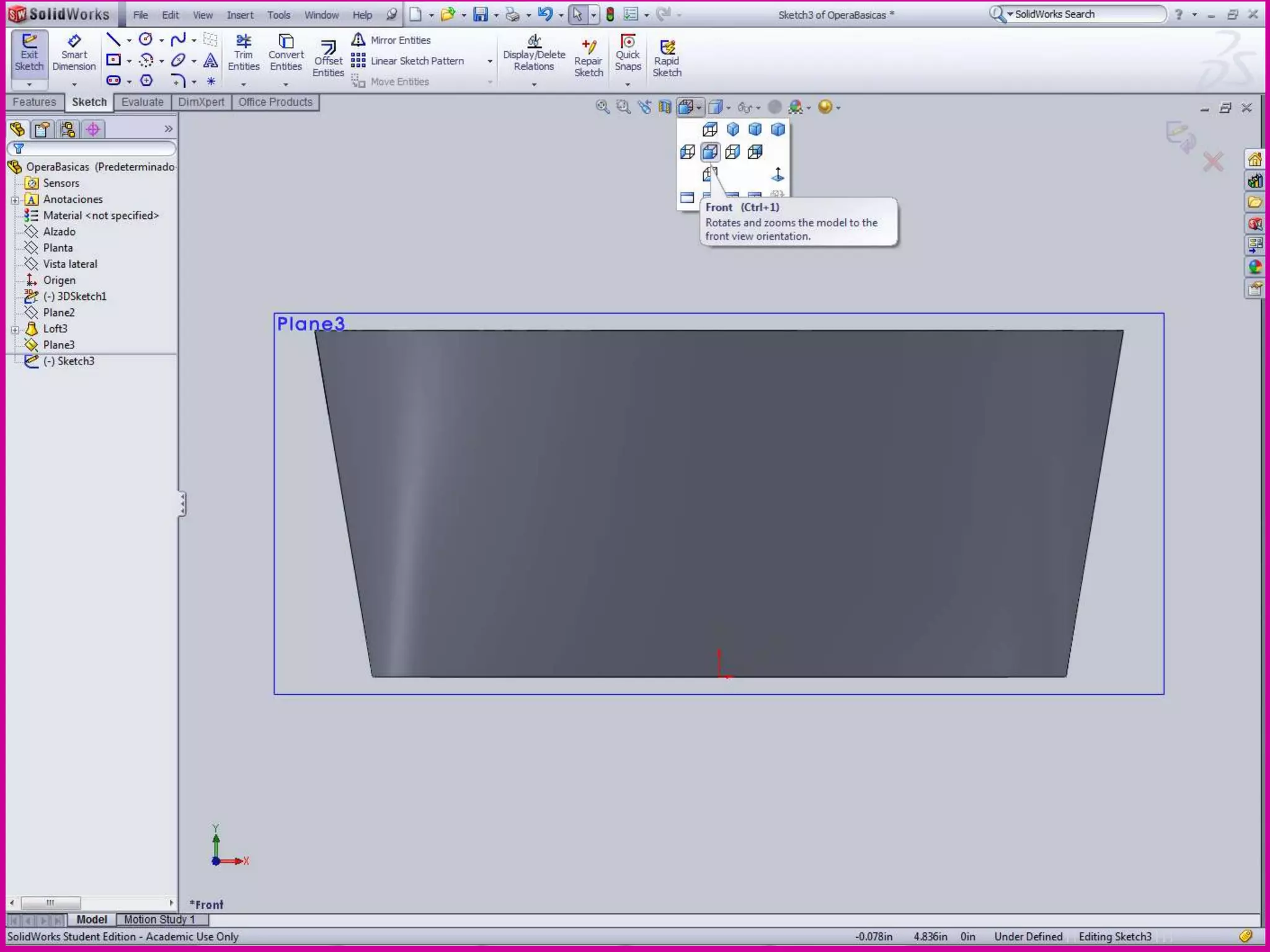1270x952 pixels.
Task: Click Exit Sketch button
Action: coord(29,54)
